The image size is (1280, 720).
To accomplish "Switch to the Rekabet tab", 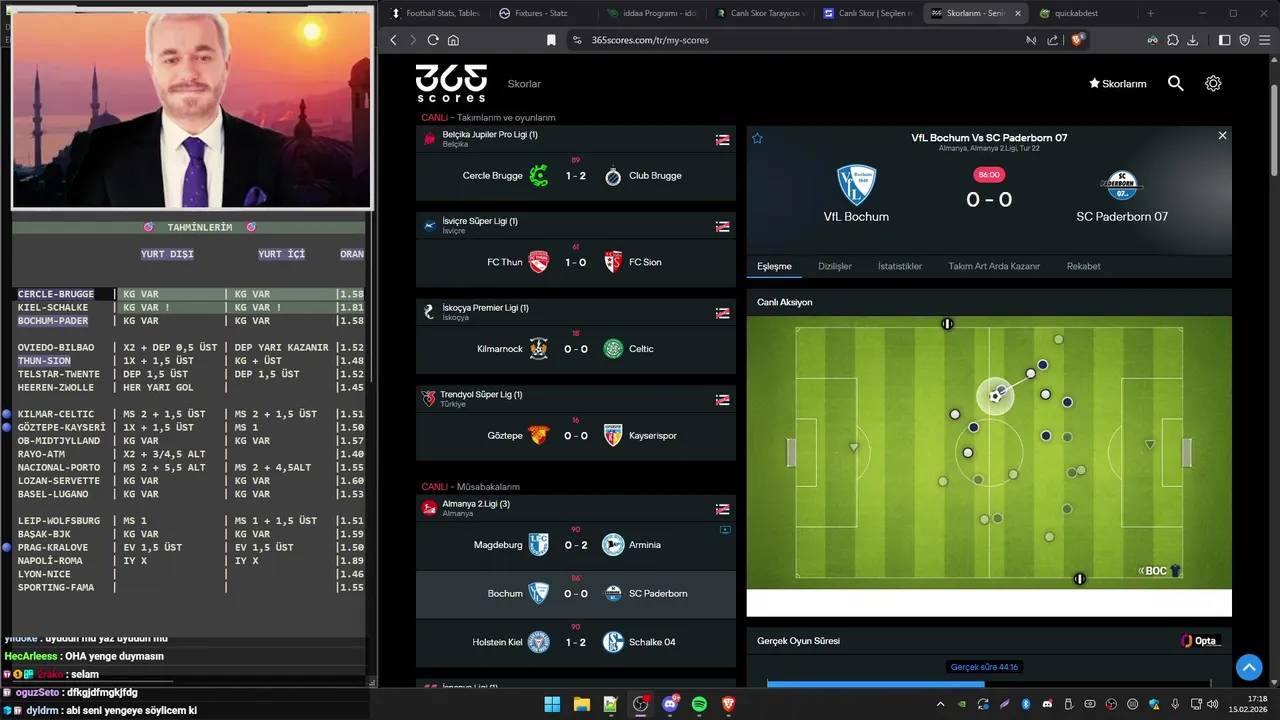I will [1083, 267].
